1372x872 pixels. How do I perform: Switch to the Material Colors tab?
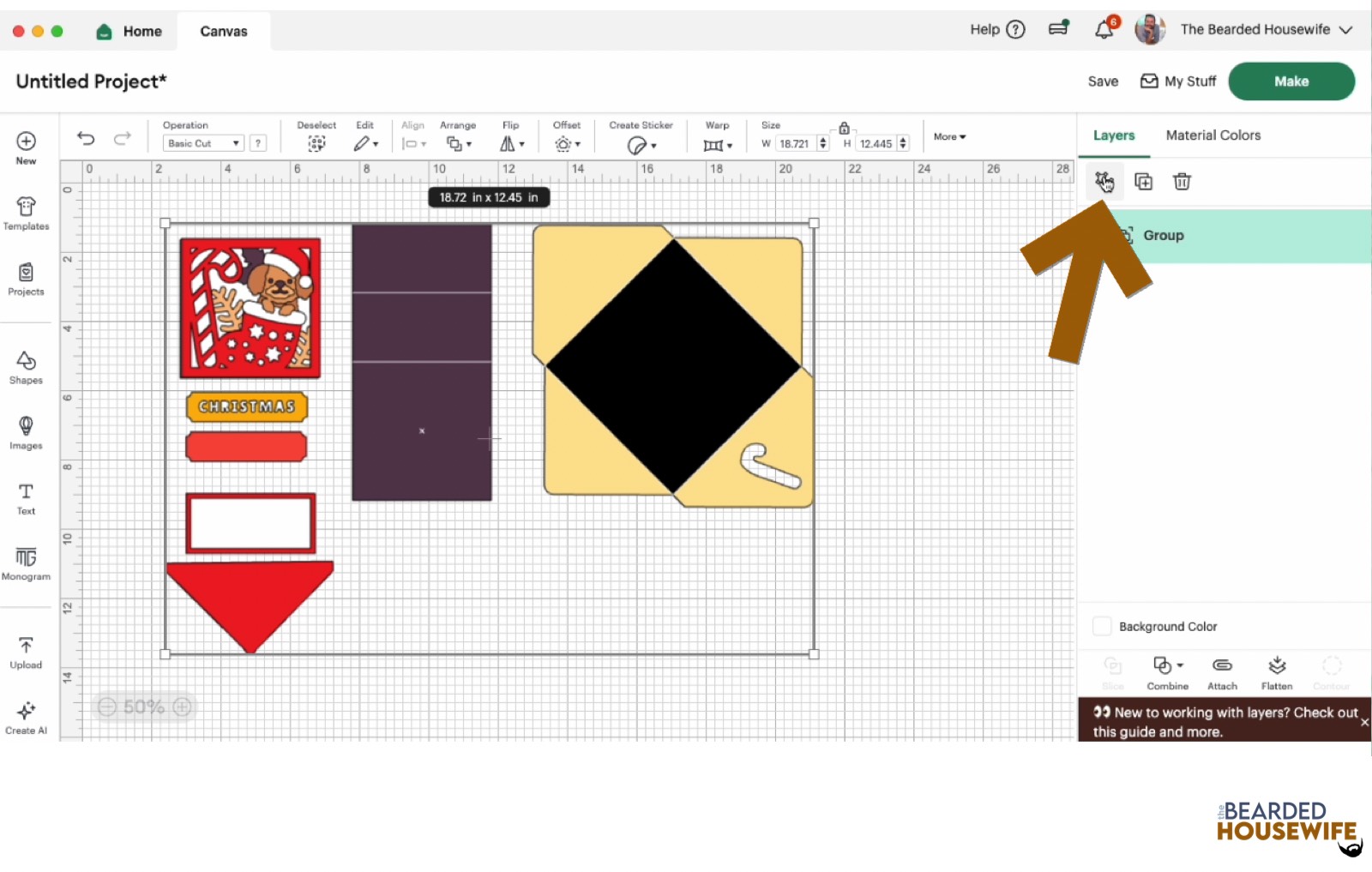point(1213,135)
